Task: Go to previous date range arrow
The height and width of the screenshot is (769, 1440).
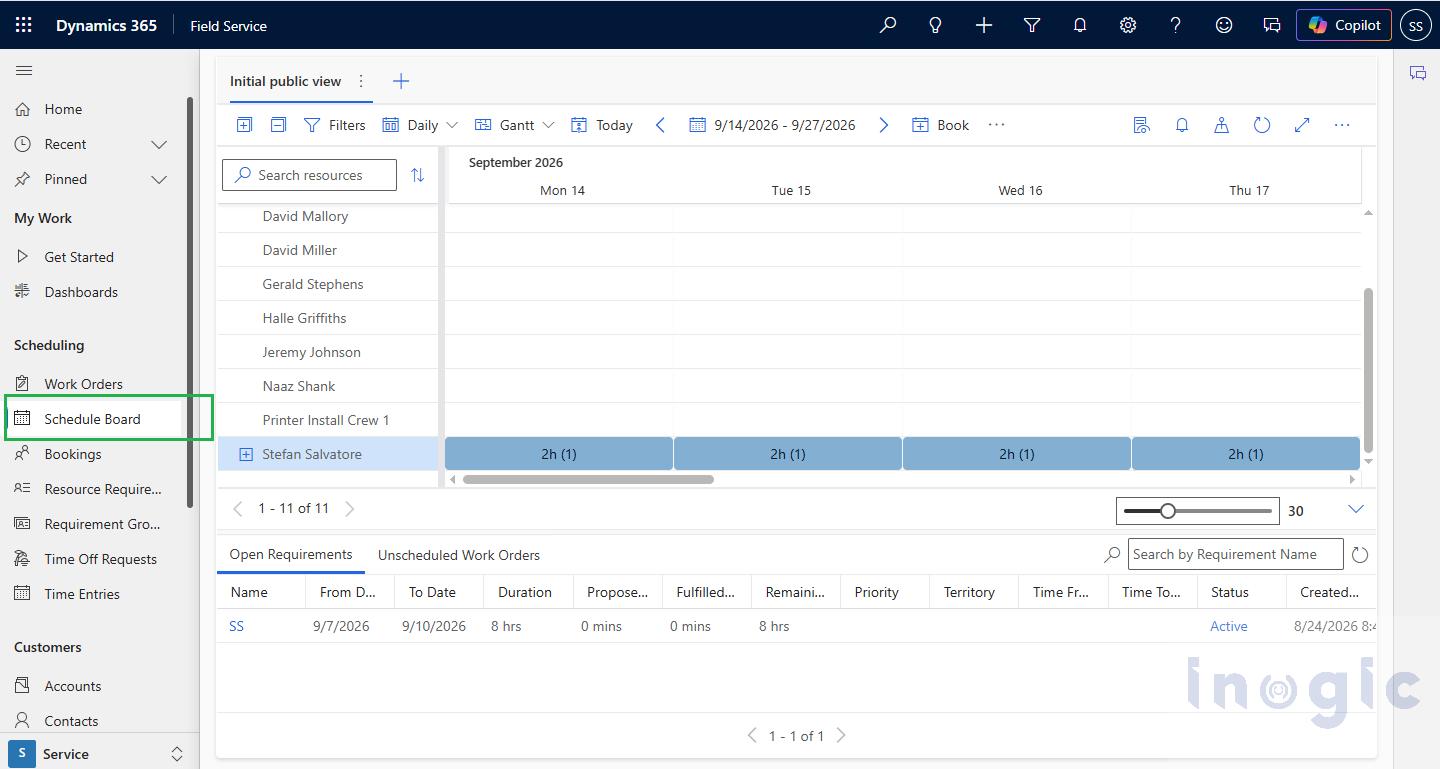Action: click(x=660, y=125)
